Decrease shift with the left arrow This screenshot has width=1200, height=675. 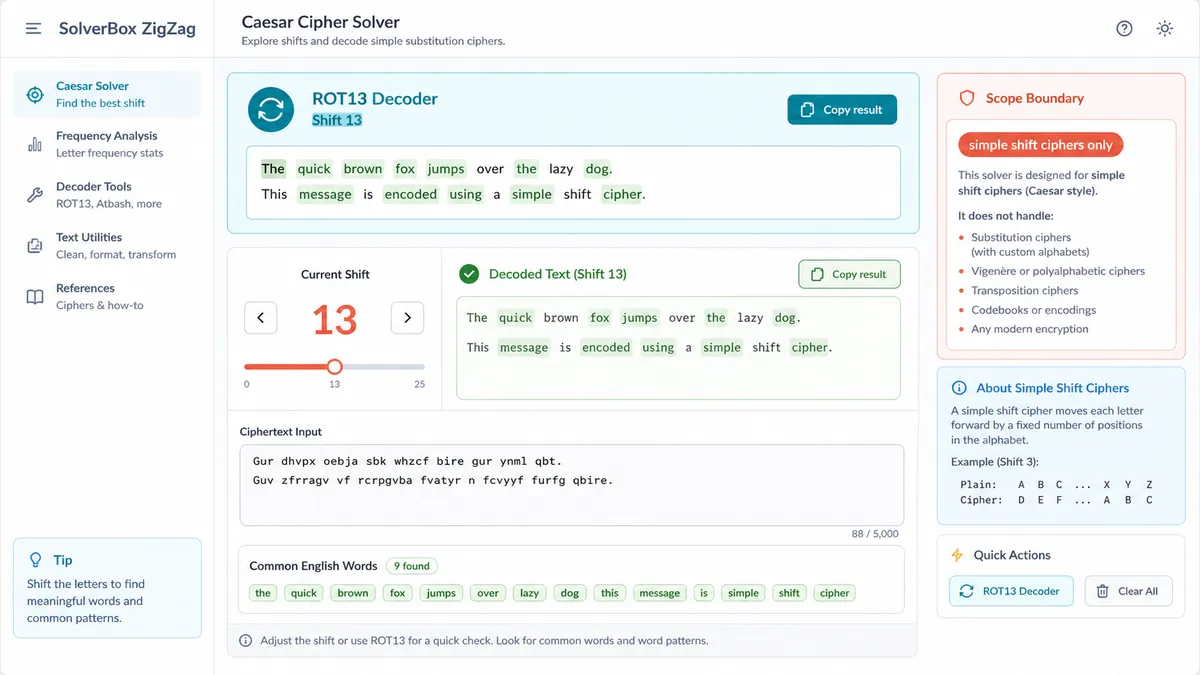tap(261, 318)
